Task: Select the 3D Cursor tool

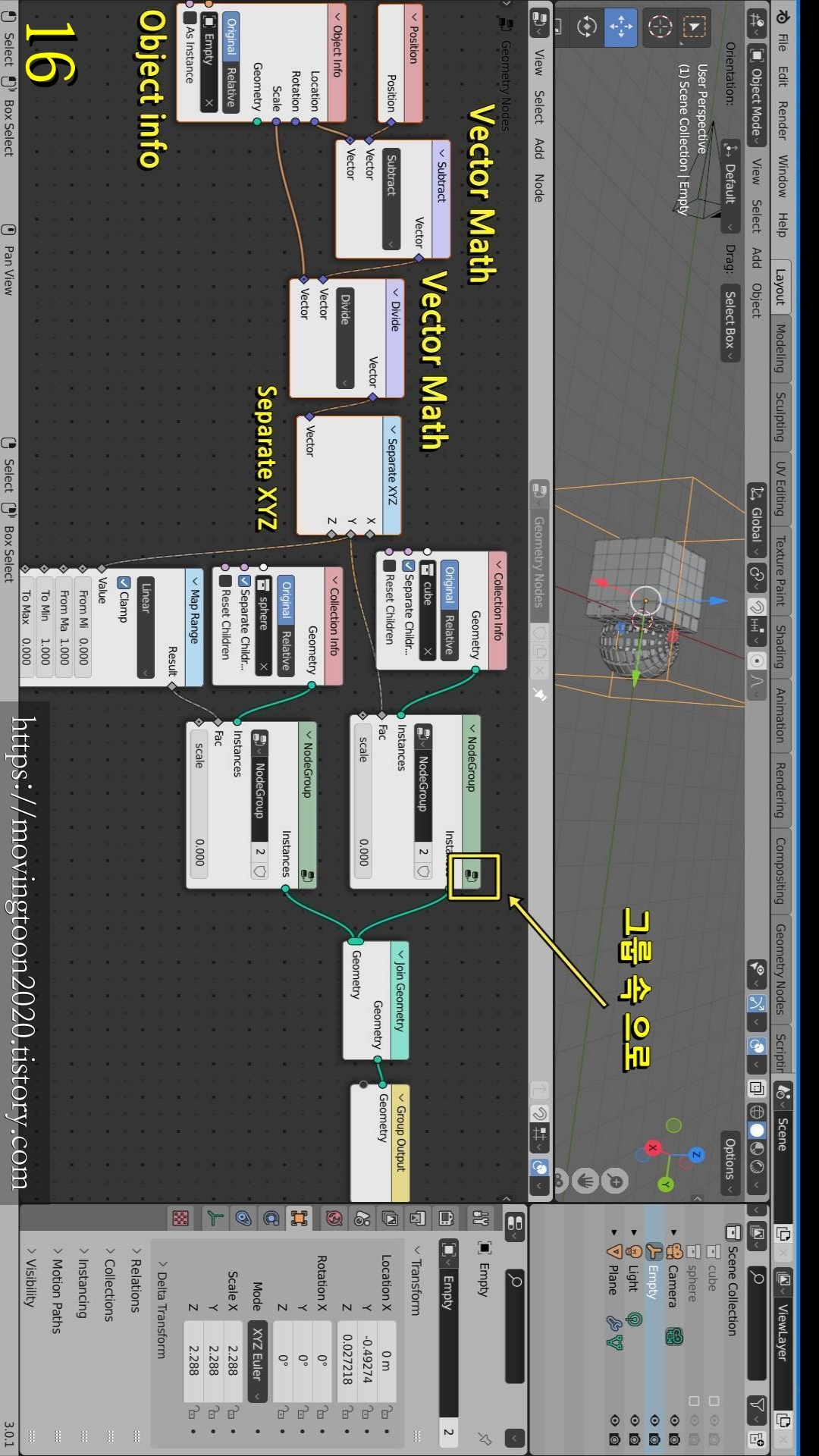Action: point(660,27)
